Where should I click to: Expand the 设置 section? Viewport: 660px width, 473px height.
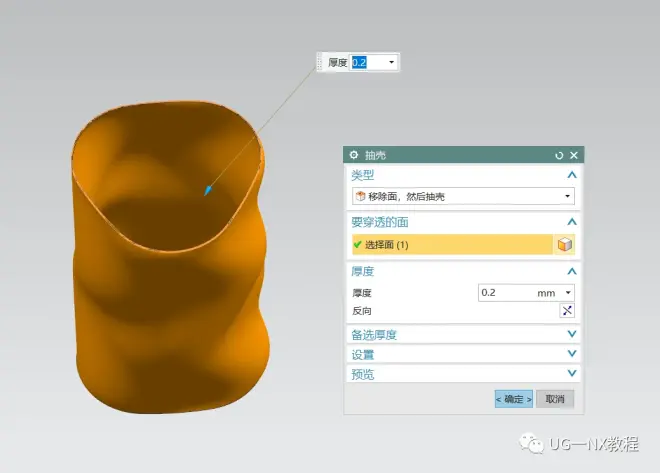pyautogui.click(x=572, y=354)
